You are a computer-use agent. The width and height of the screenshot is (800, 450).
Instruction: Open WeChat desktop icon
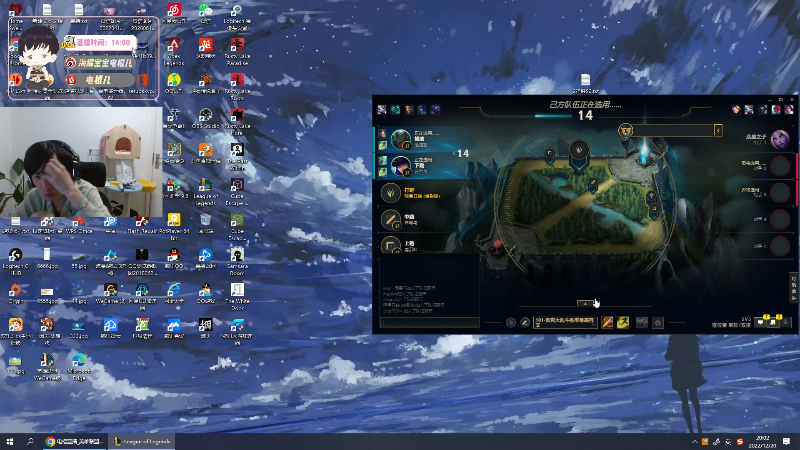(206, 13)
